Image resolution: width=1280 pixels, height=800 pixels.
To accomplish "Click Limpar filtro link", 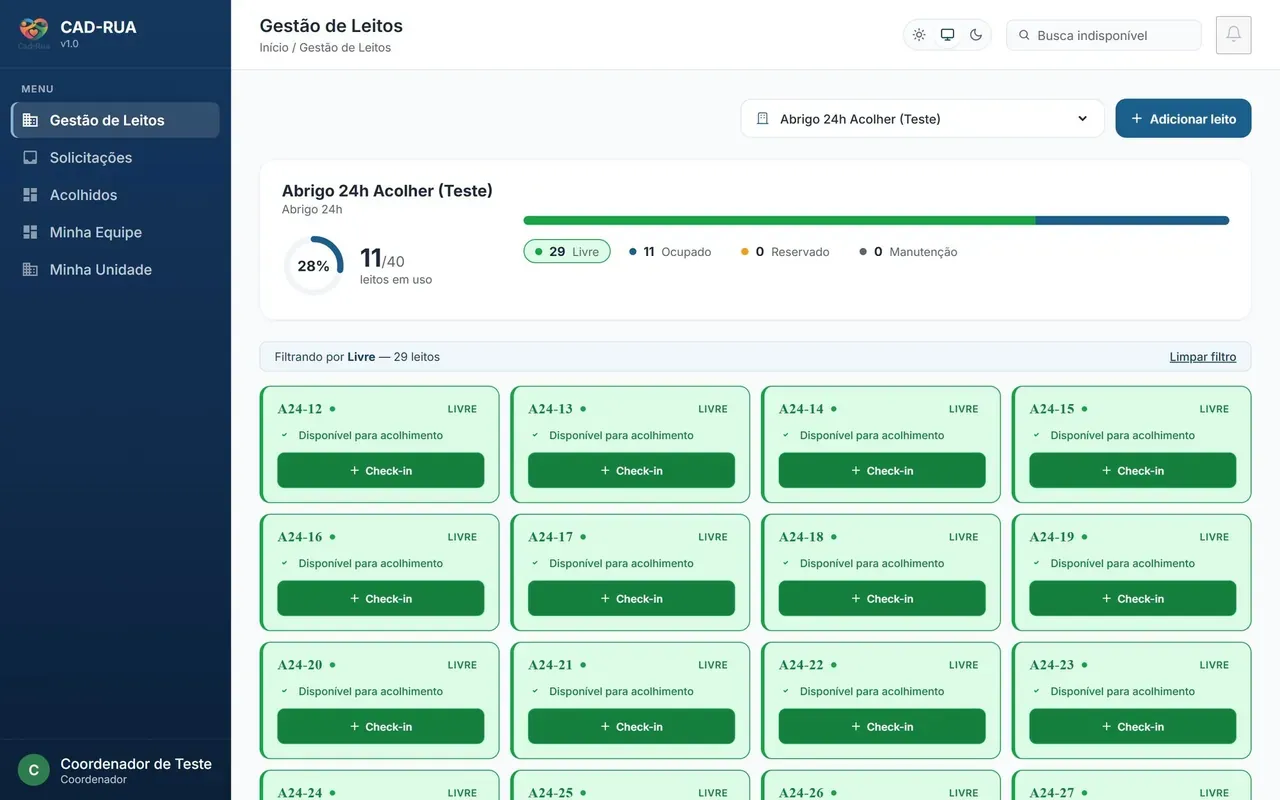I will point(1203,357).
